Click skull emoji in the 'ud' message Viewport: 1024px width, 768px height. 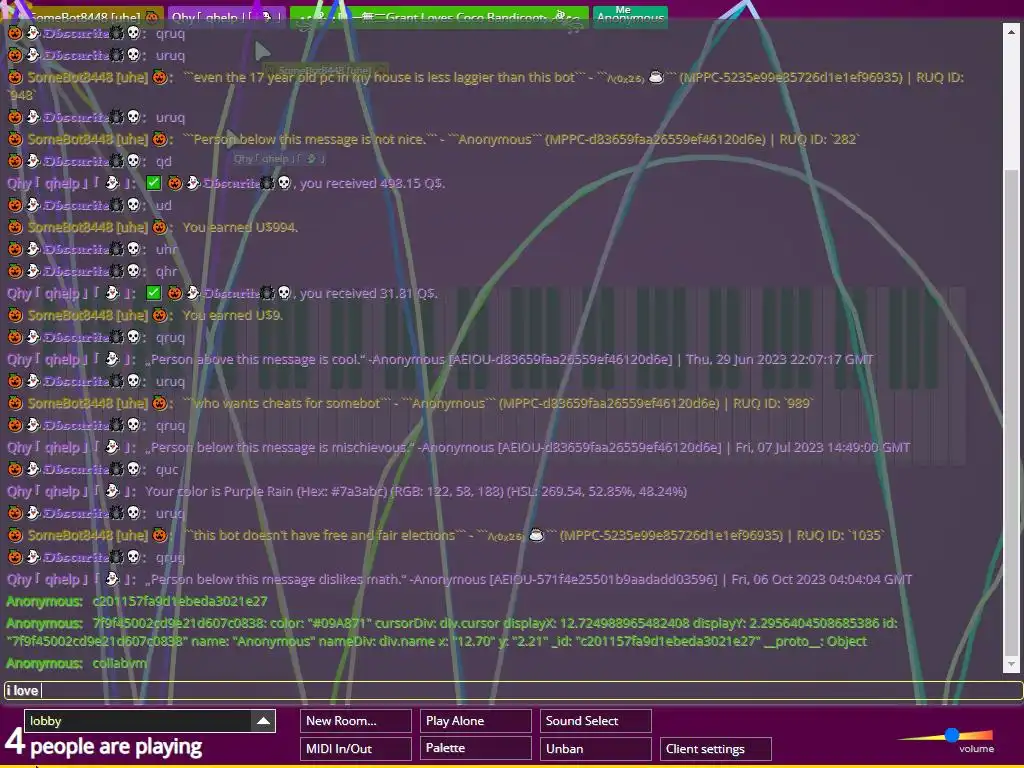point(133,205)
